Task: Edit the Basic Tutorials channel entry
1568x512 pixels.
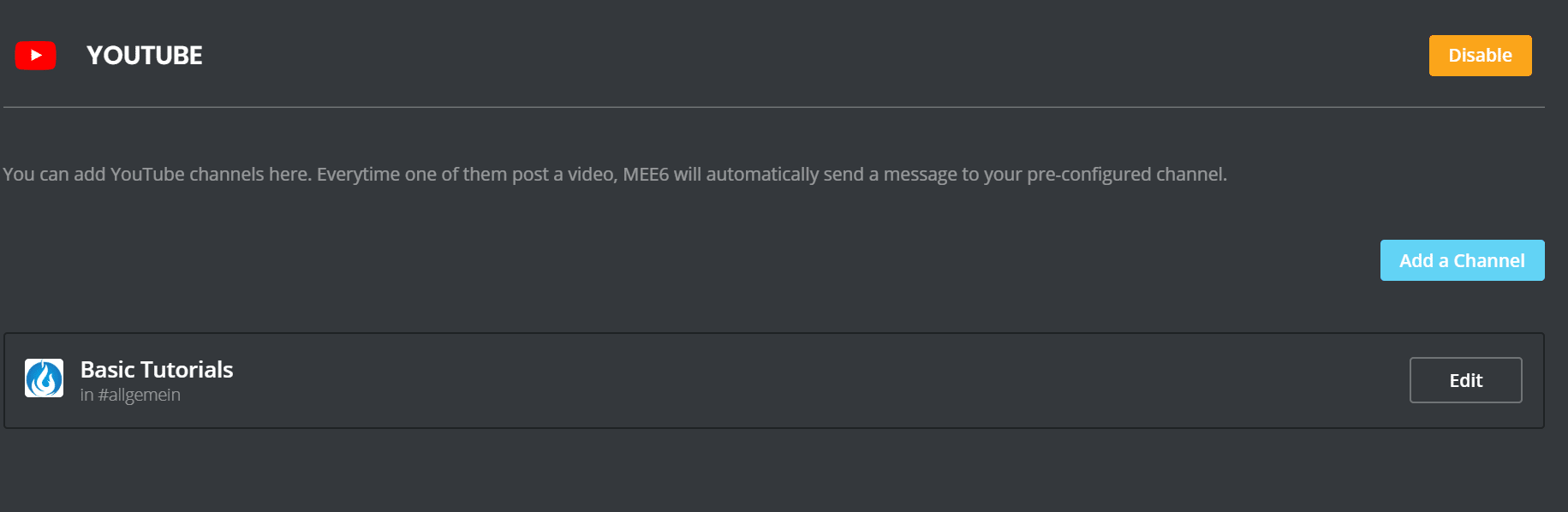Action: [x=1464, y=380]
